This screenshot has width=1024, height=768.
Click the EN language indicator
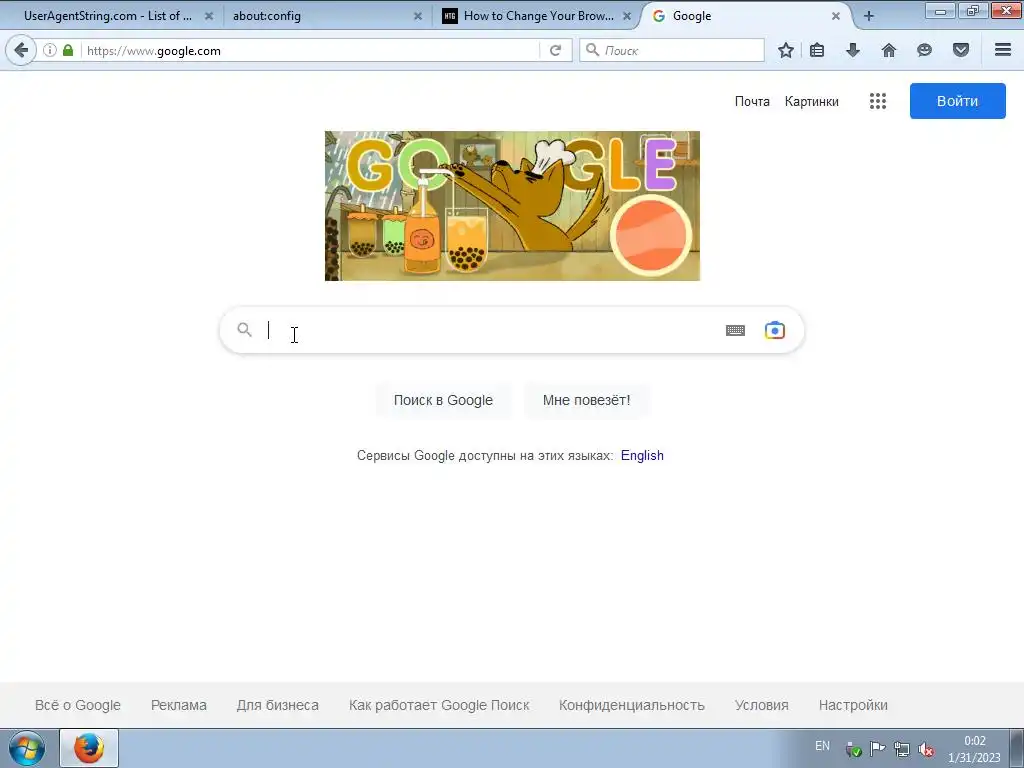click(x=822, y=746)
